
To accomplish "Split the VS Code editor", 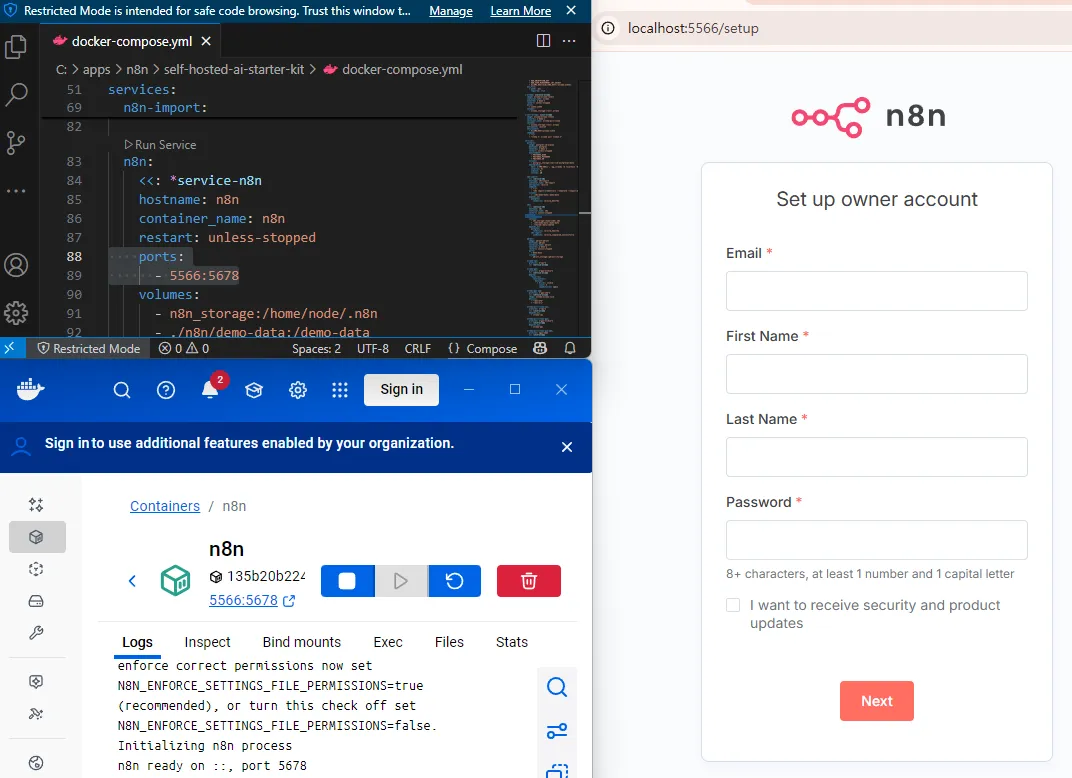I will [x=544, y=41].
